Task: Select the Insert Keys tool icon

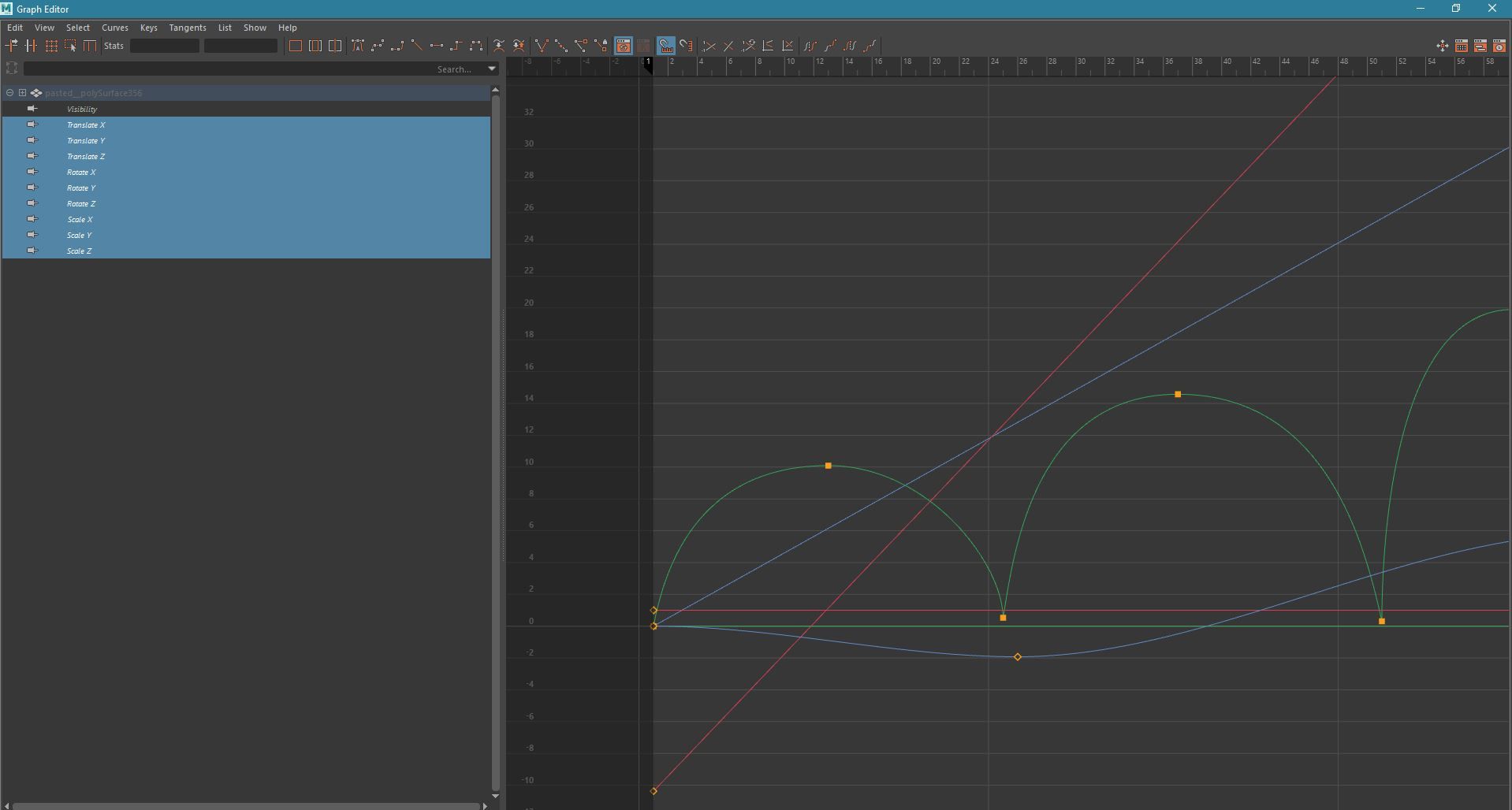Action: tap(31, 46)
